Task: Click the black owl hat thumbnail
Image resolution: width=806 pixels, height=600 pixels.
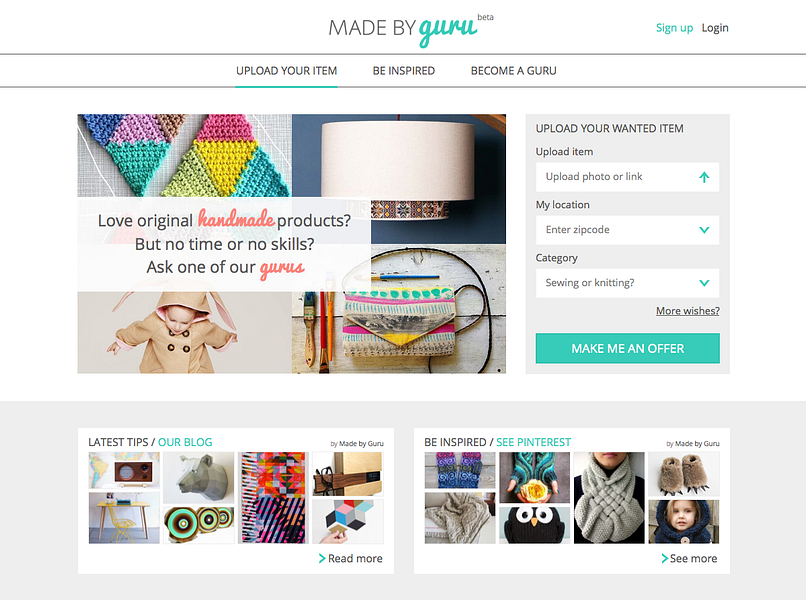Action: coord(534,525)
